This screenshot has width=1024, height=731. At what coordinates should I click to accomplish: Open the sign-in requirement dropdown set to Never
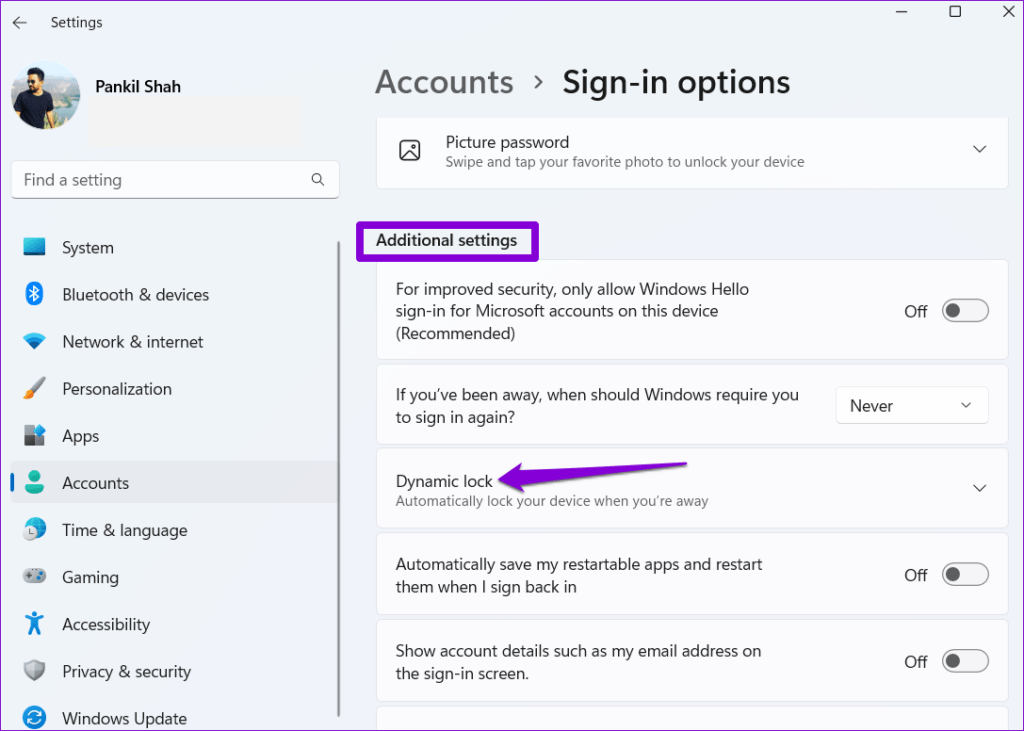(x=911, y=405)
